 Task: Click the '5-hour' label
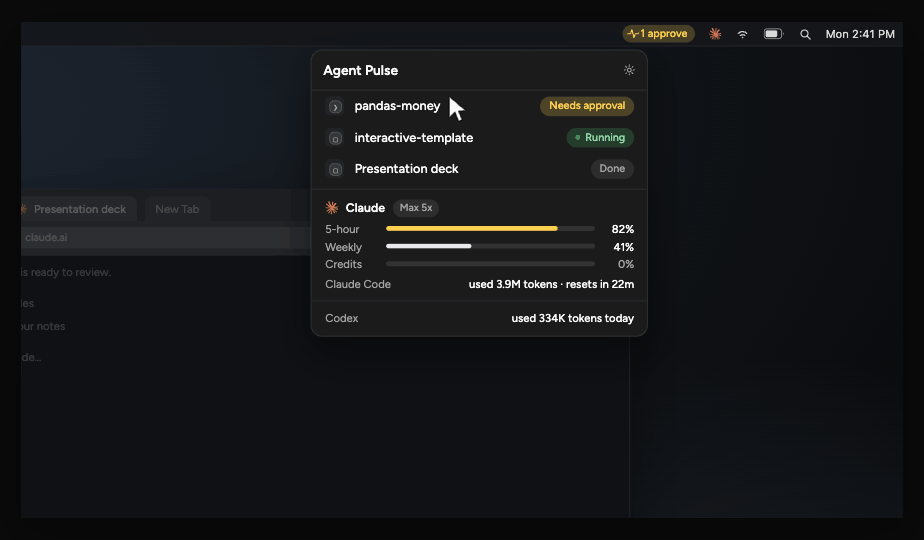342,229
